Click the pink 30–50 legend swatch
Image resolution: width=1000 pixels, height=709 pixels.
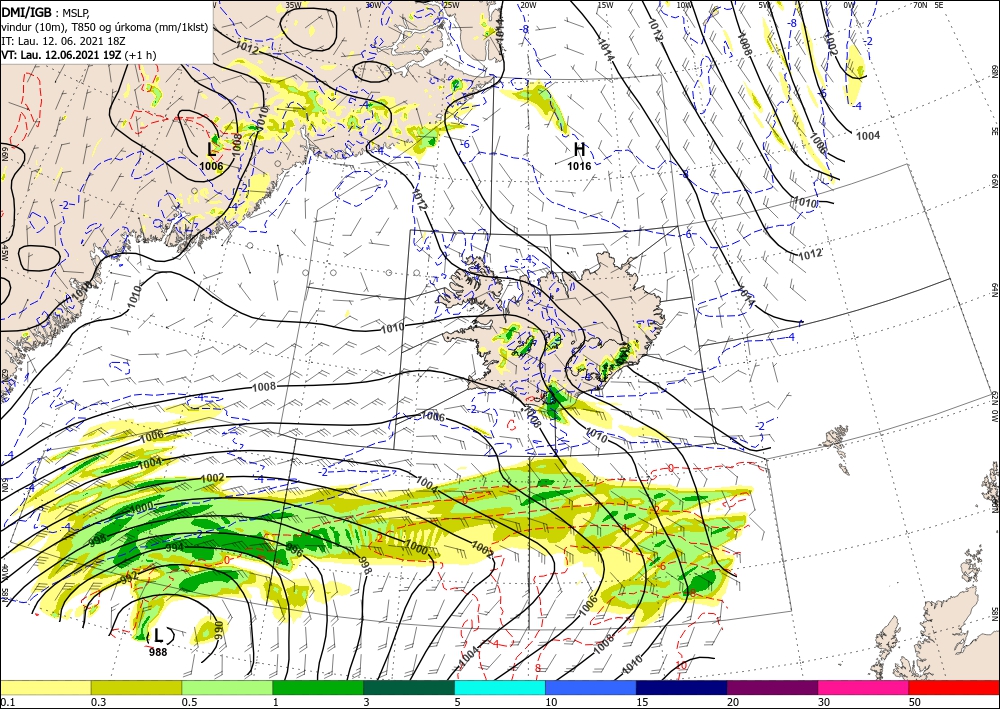click(x=864, y=687)
